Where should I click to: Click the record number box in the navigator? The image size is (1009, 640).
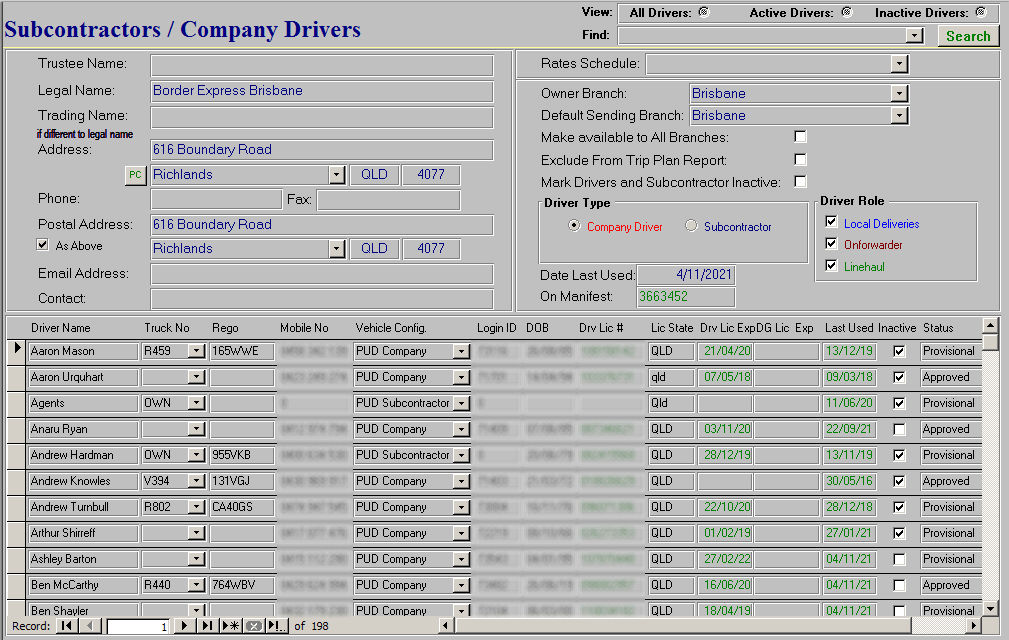click(138, 626)
